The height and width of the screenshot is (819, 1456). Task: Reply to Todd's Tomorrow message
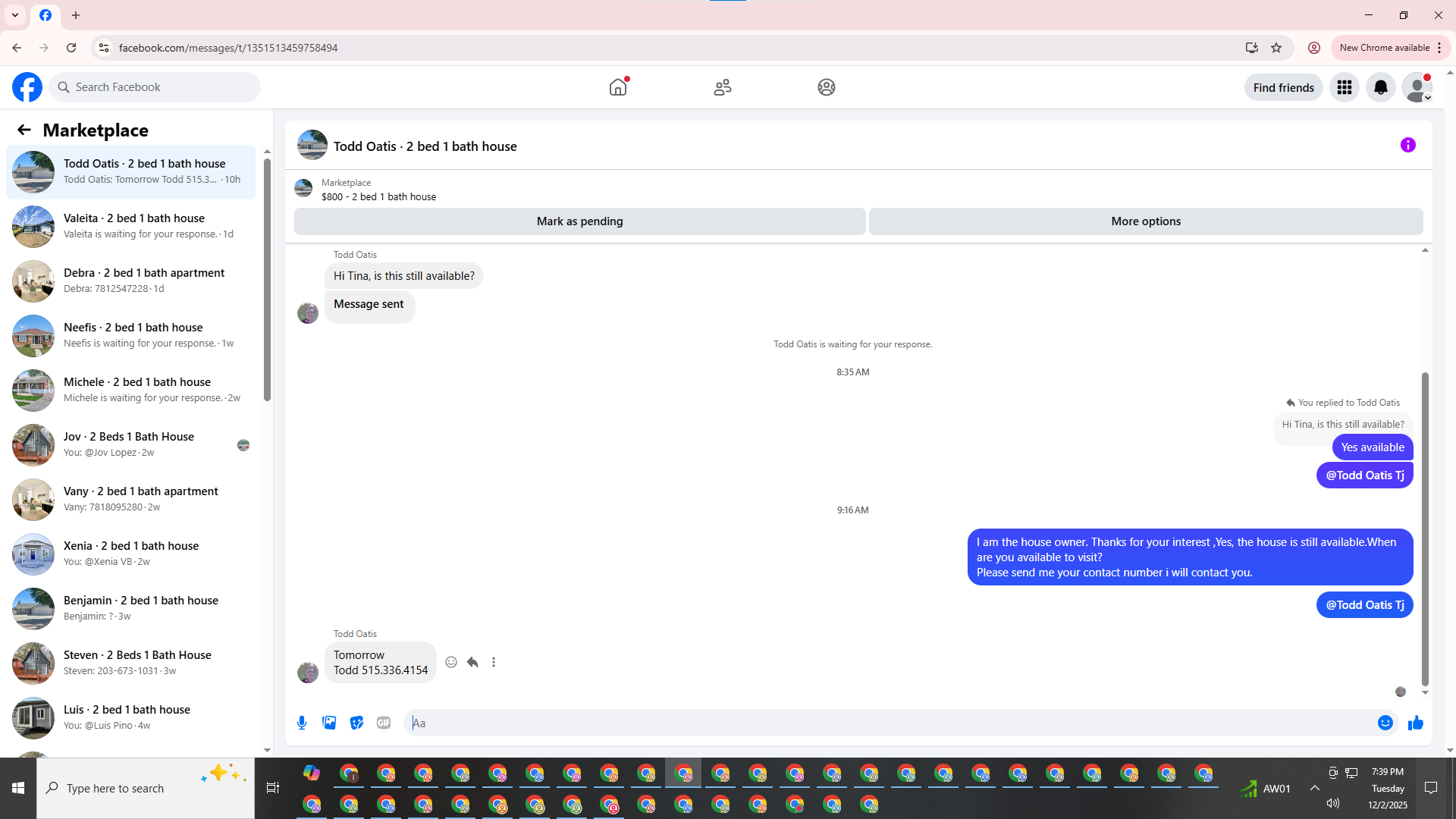(x=472, y=662)
